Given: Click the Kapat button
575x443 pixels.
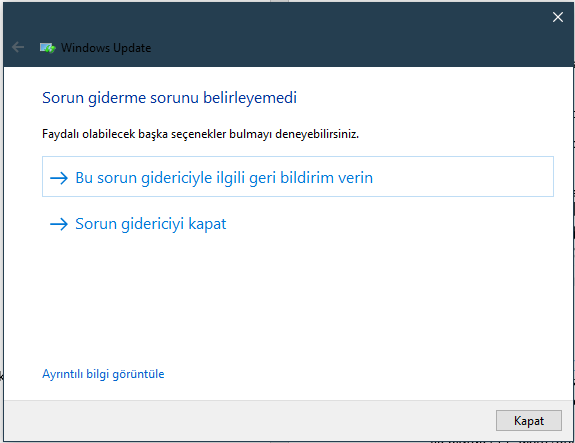Looking at the screenshot, I should click(529, 421).
